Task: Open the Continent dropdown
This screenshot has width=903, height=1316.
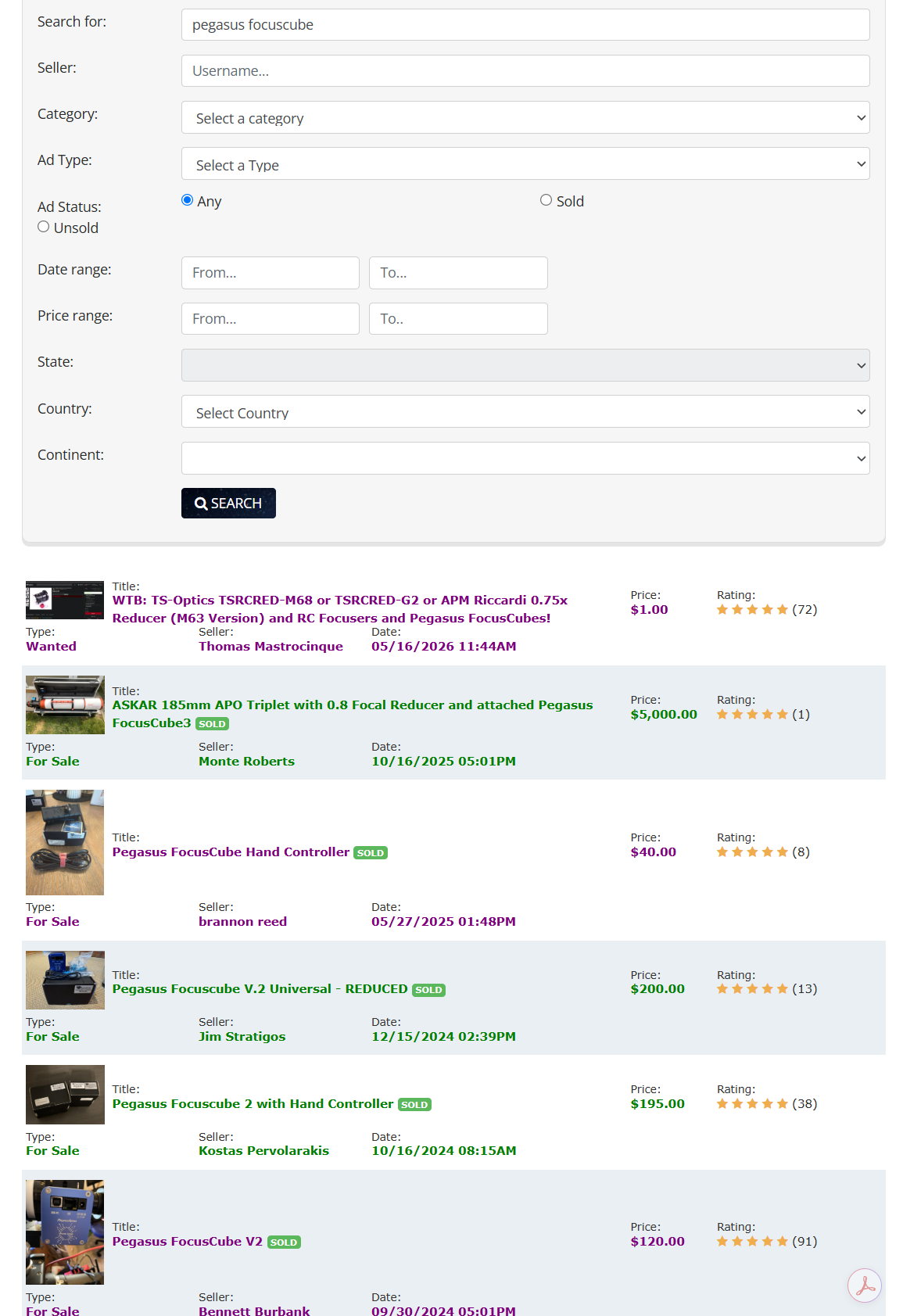Action: click(x=525, y=458)
